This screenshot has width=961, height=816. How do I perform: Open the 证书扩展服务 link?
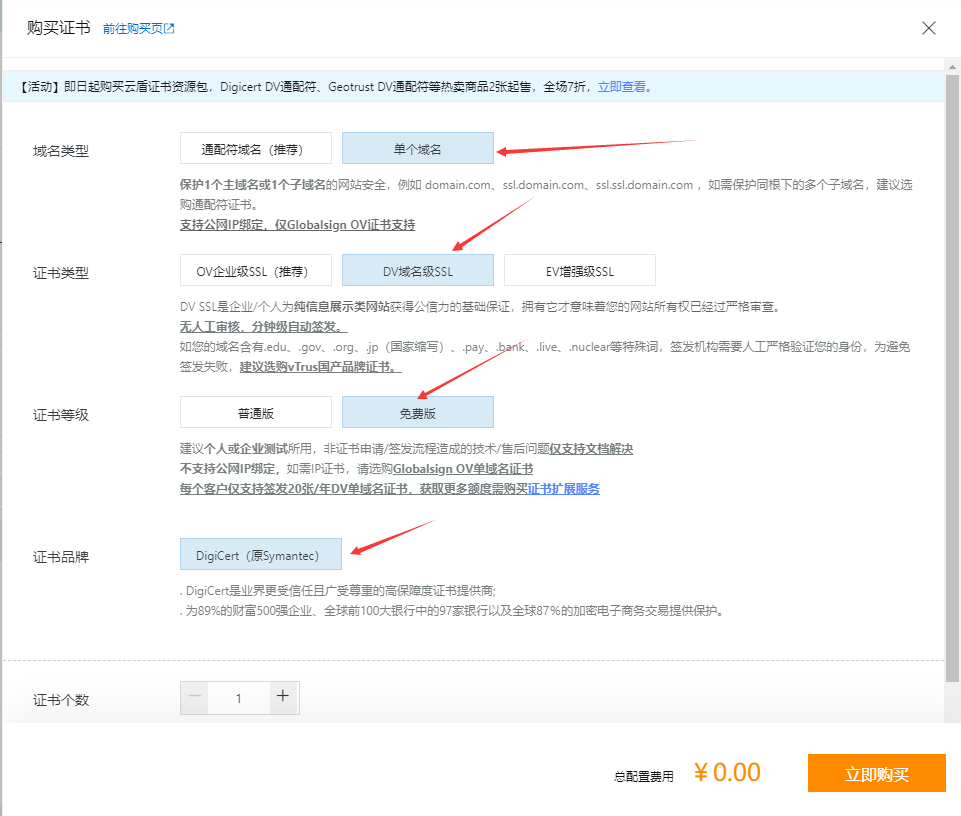click(563, 489)
